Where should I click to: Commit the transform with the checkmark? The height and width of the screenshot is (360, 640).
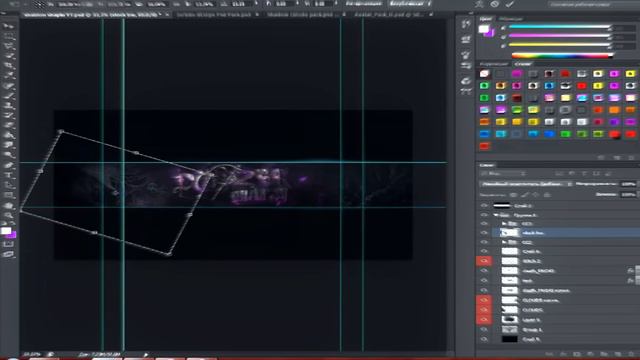pos(510,4)
